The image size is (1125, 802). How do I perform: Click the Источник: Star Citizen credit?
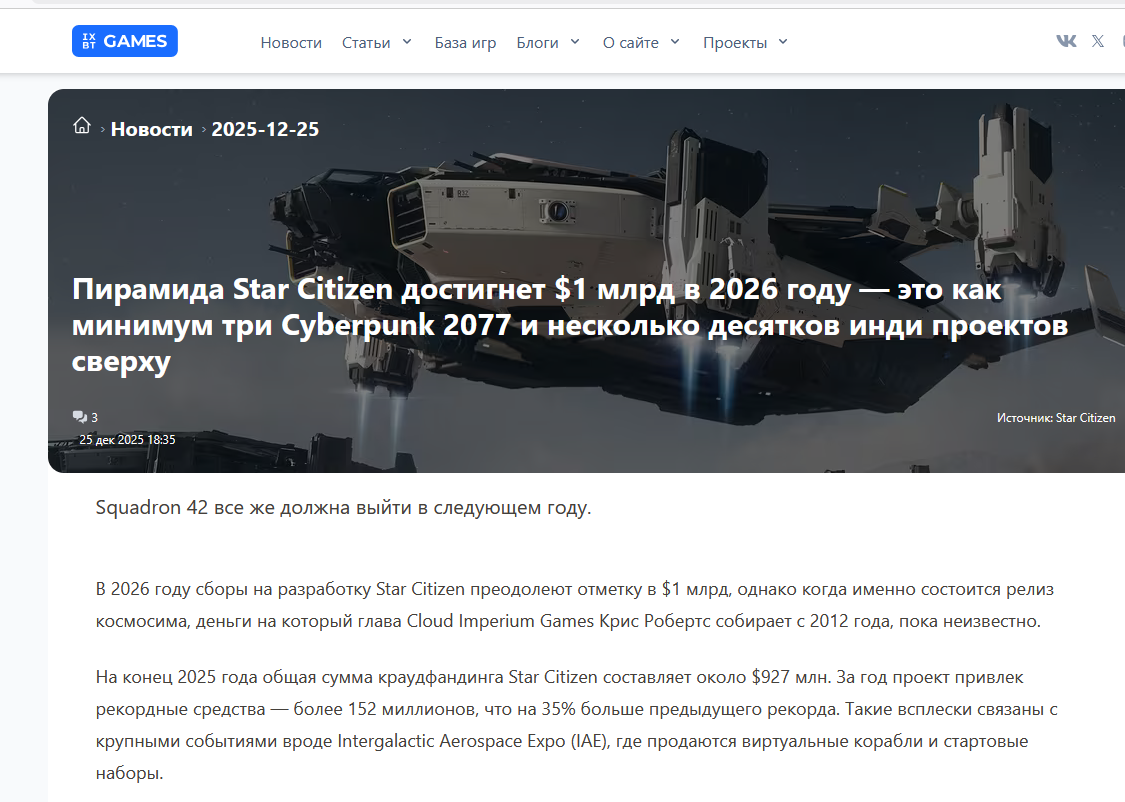[x=1056, y=417]
